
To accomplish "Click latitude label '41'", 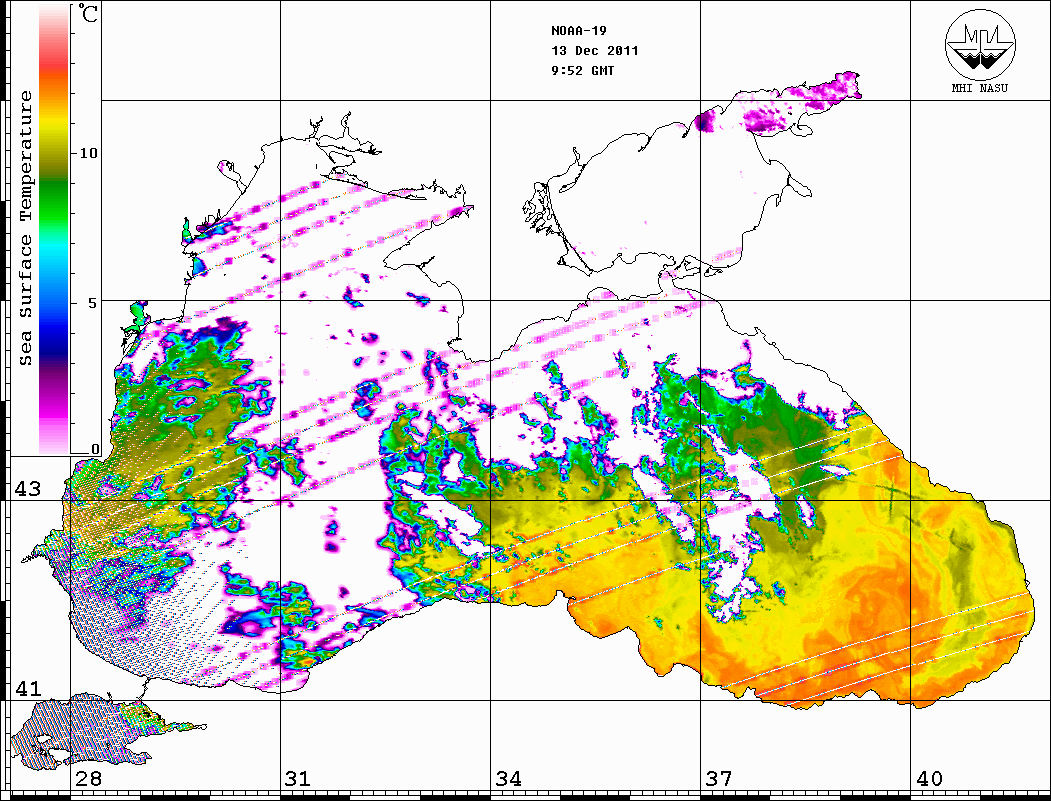I will [27, 688].
